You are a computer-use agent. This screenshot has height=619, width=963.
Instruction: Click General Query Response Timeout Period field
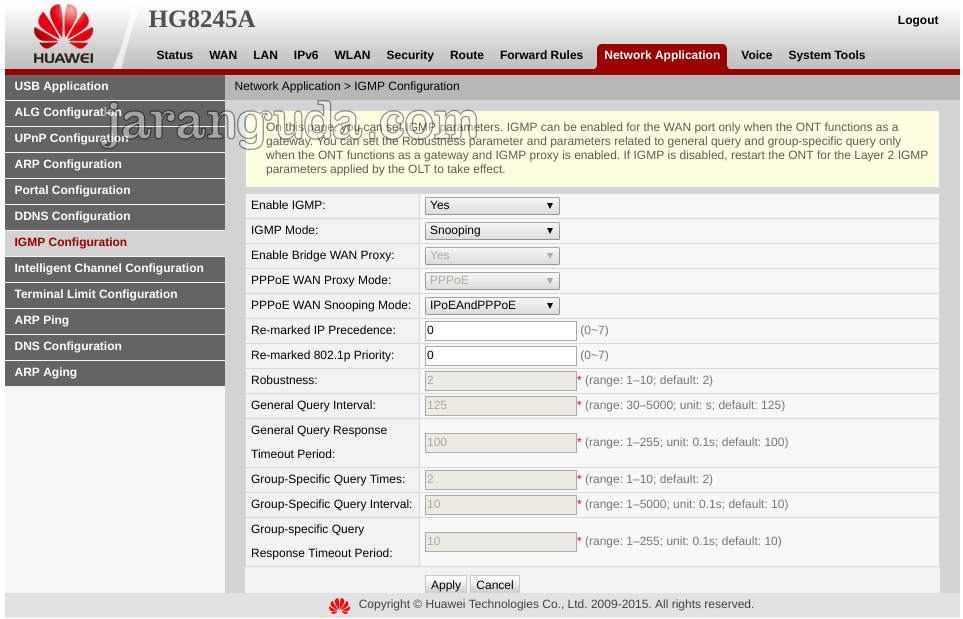(501, 443)
